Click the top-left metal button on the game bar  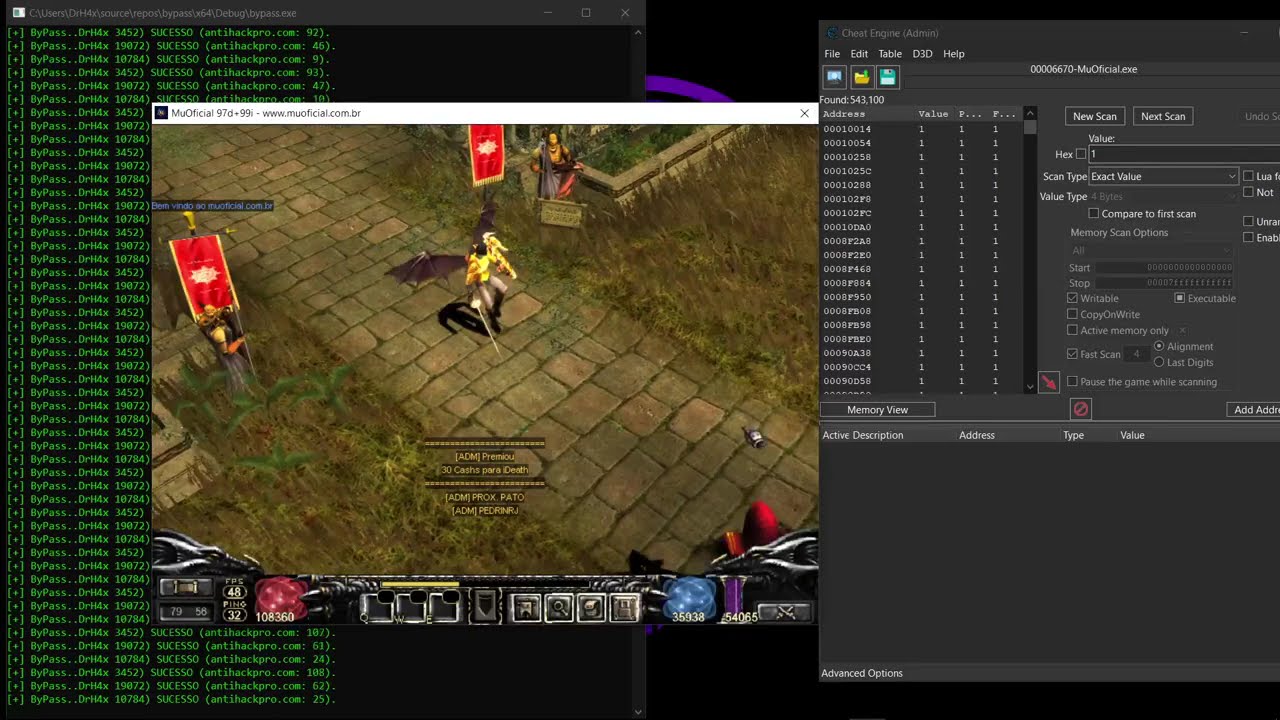[186, 587]
